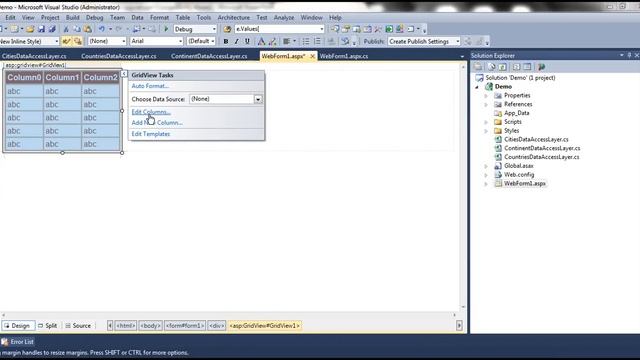
Task: Collapse the Demo project node
Action: coord(477,87)
